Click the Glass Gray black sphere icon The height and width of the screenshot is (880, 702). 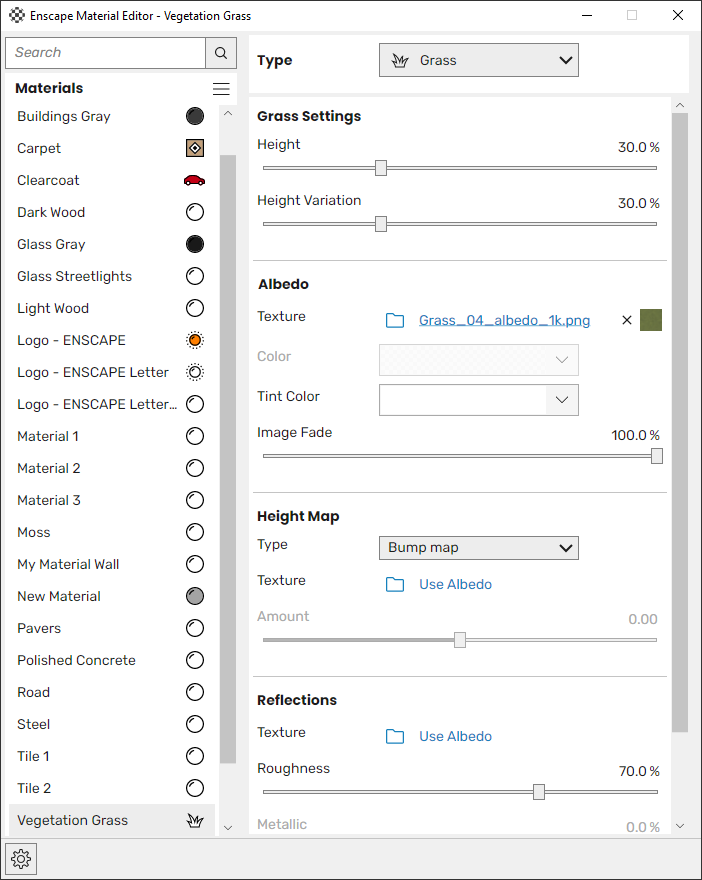(195, 244)
